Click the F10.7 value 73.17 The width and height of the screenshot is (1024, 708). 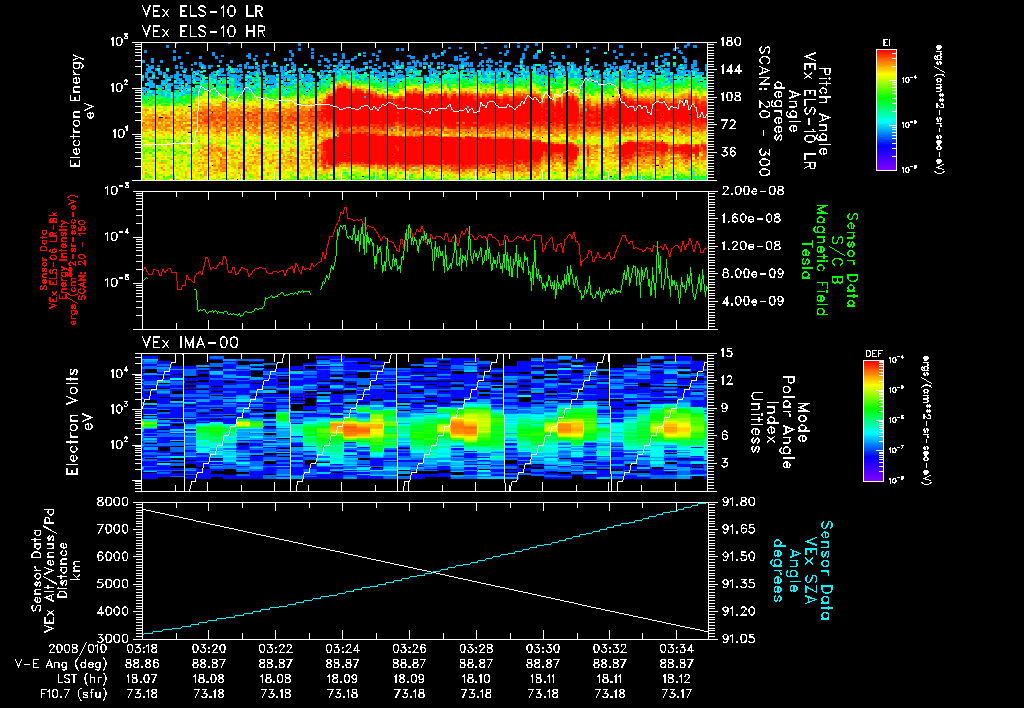coord(677,694)
